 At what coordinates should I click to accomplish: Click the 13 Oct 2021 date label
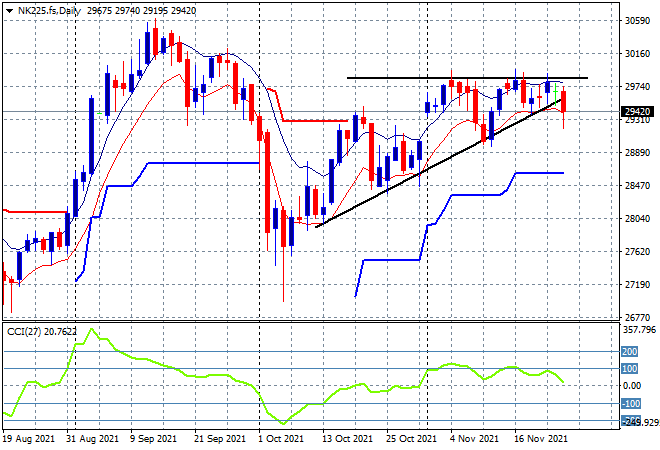pyautogui.click(x=347, y=439)
